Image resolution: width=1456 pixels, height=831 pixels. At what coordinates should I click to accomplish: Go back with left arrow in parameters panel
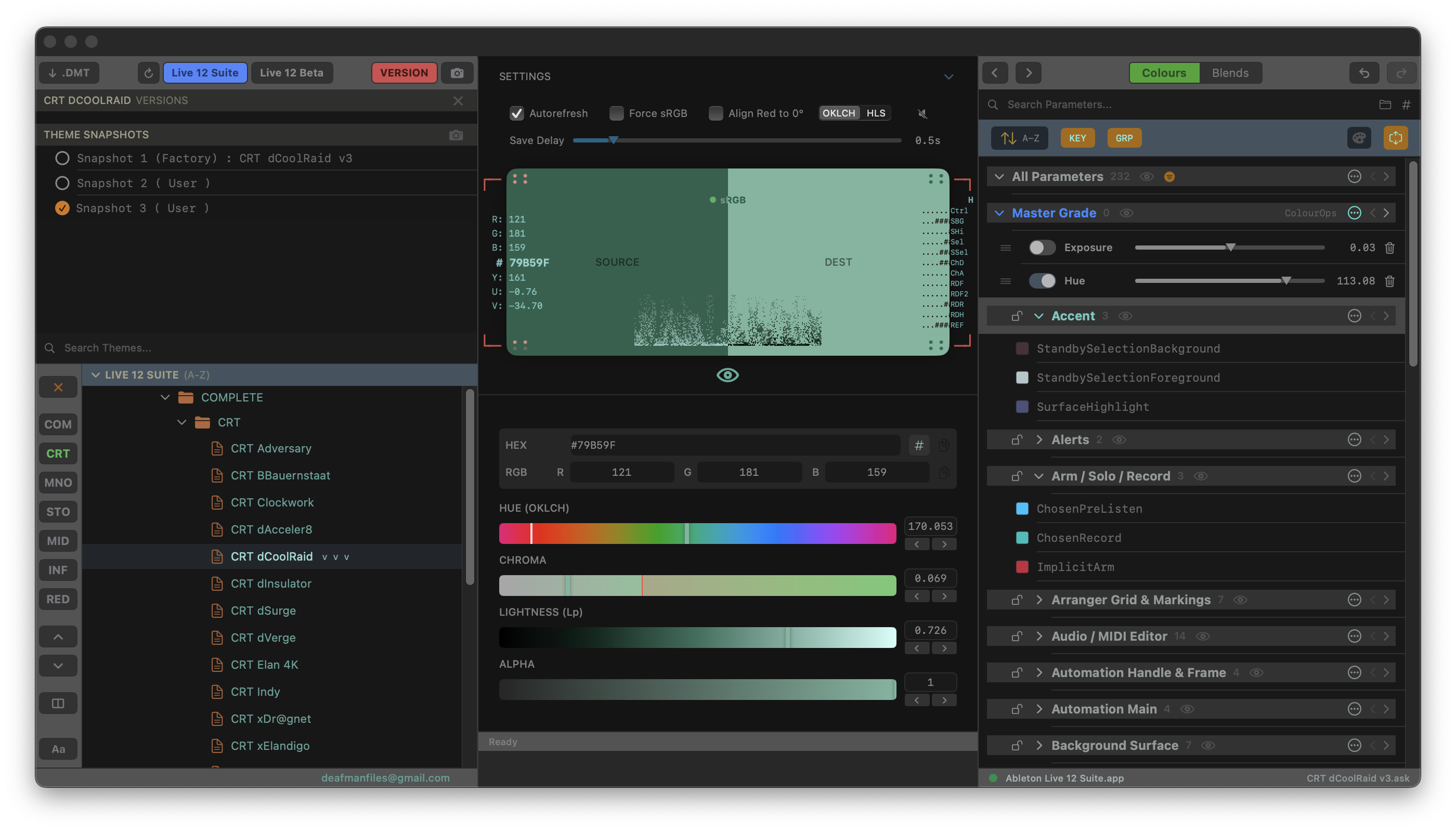coord(994,73)
